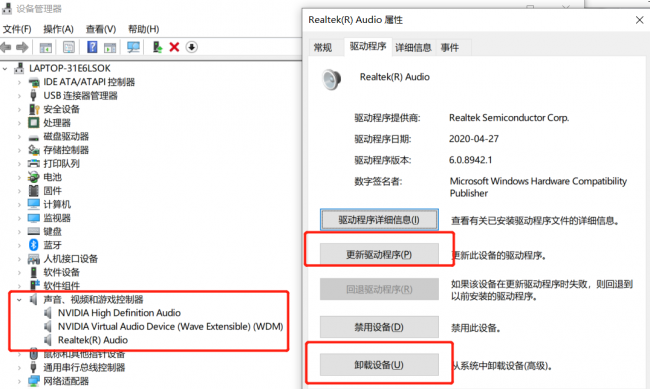Expand the software devices node chevron
Screen dimensions: 650x389
19,272
